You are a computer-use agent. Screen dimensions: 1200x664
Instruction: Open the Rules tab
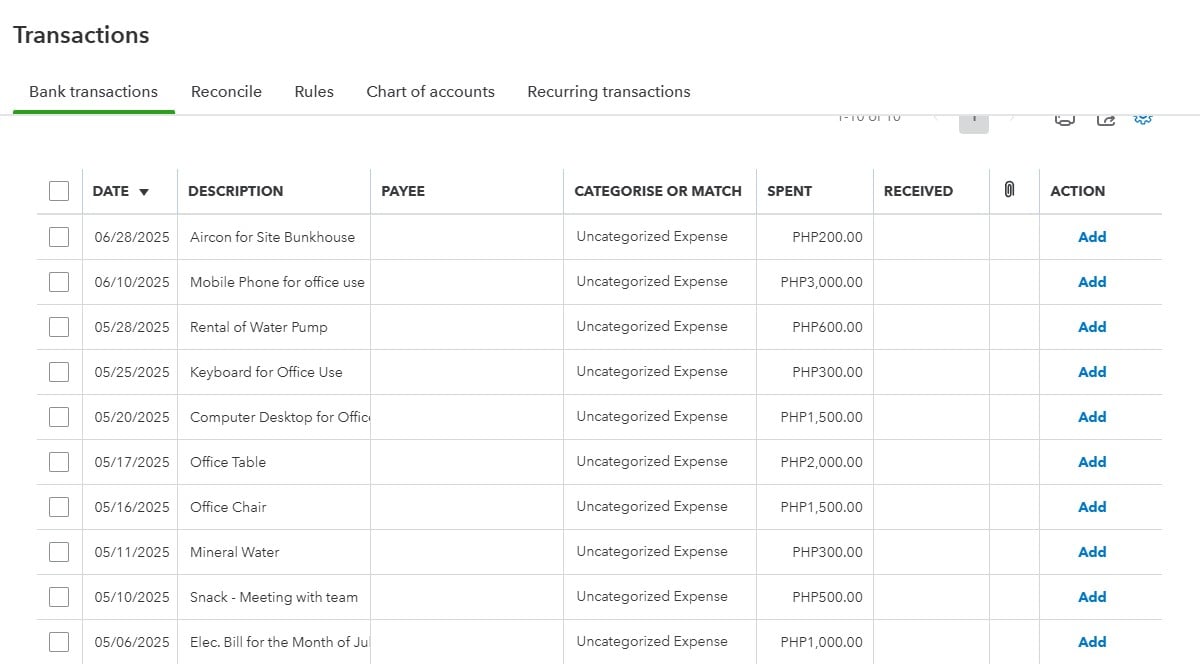tap(314, 92)
